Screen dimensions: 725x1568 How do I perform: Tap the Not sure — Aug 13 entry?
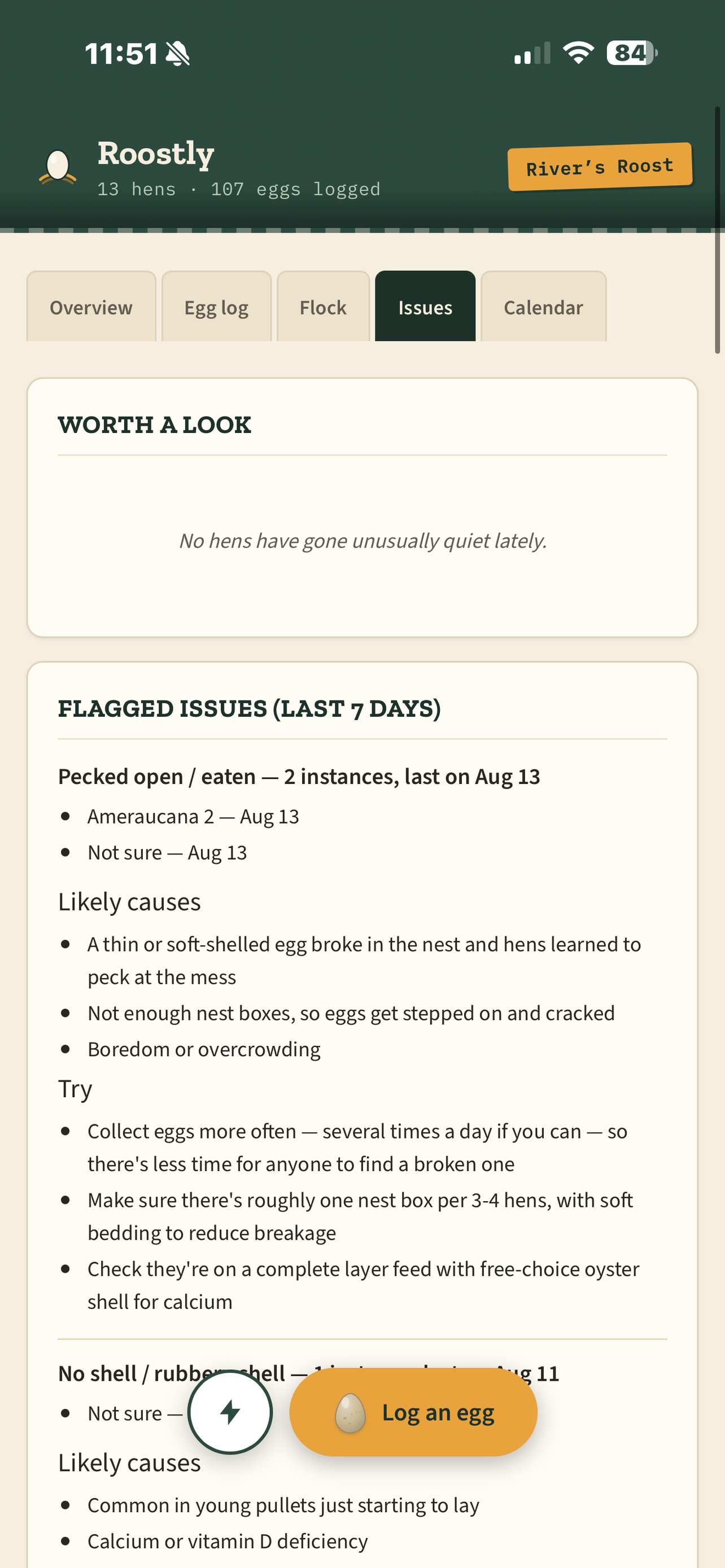point(167,852)
